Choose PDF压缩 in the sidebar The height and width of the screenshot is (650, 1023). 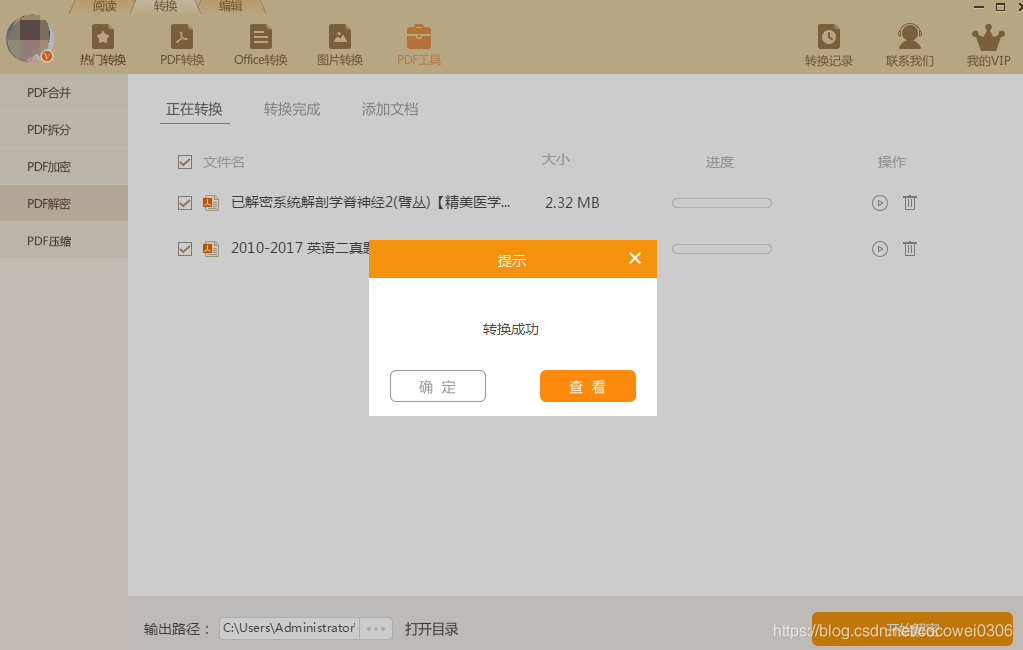pyautogui.click(x=64, y=241)
